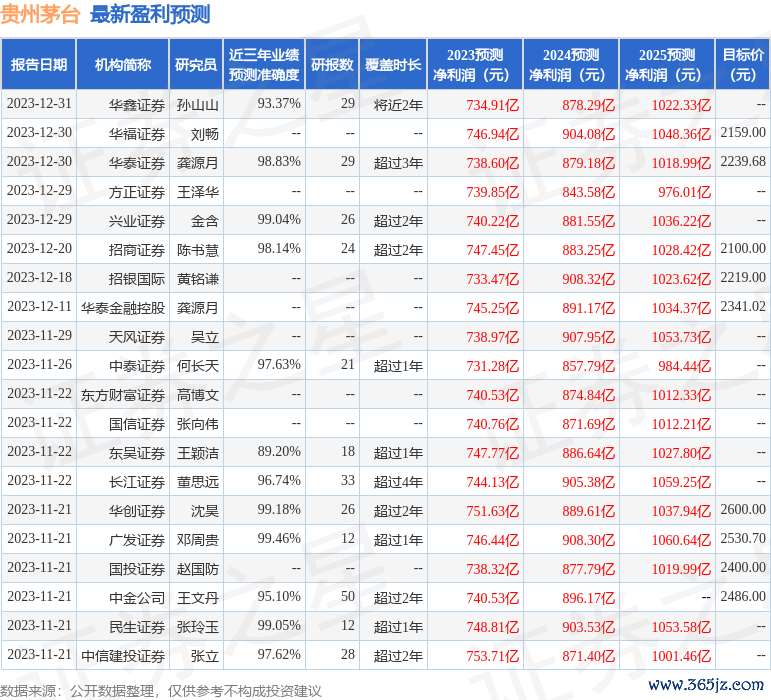
Task: Click the researcher name 董思远
Action: [x=198, y=482]
